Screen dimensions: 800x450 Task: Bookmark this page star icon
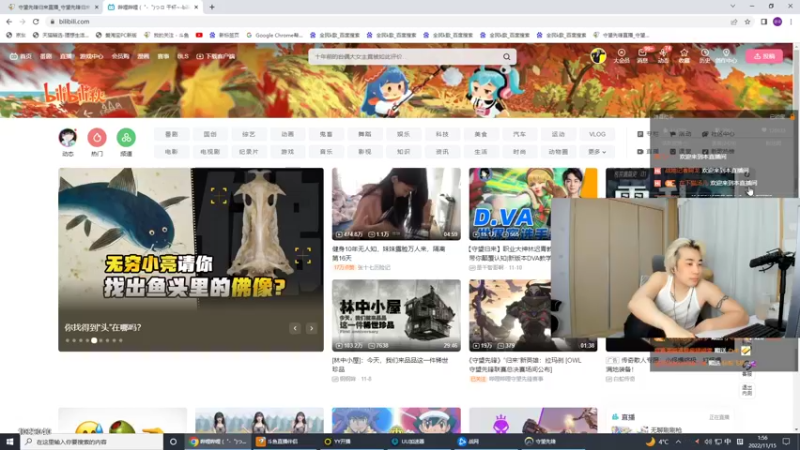coord(747,21)
